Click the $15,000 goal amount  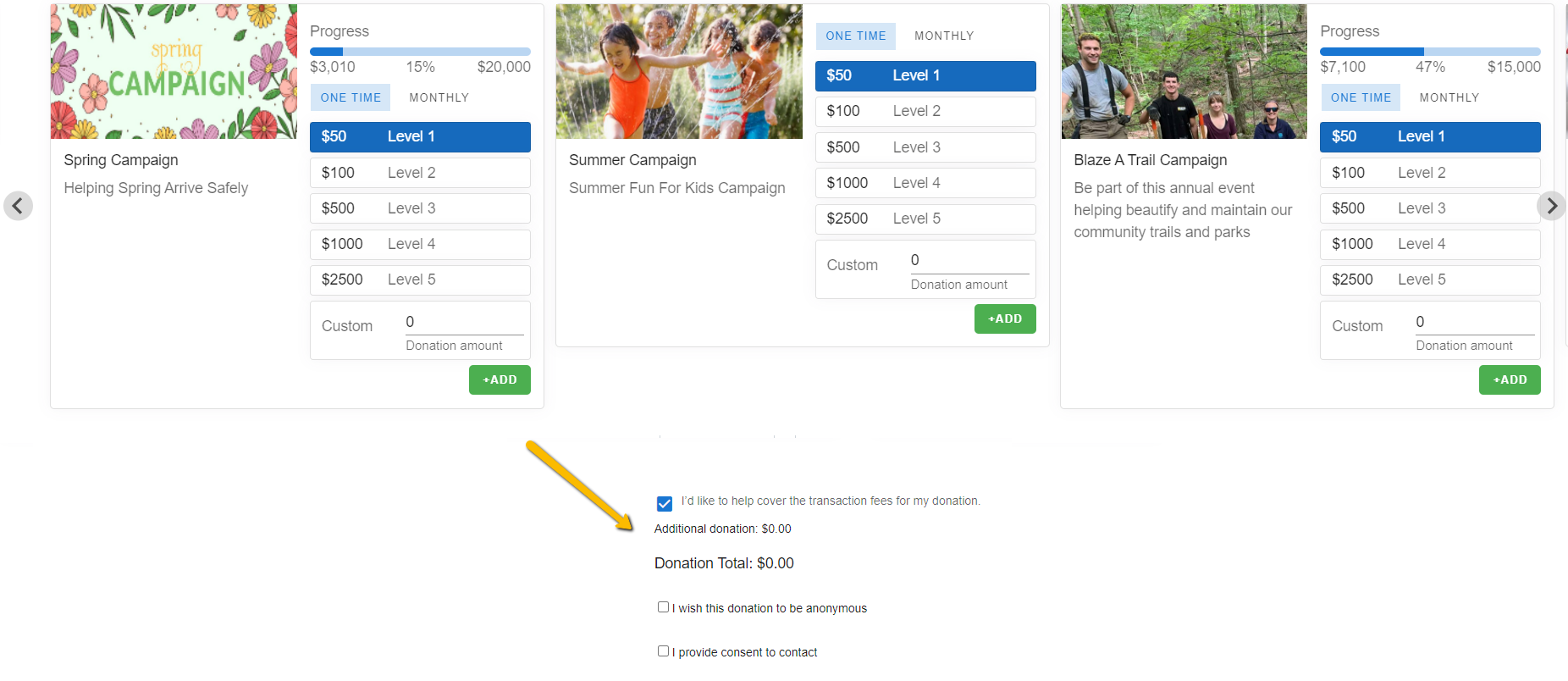tap(1514, 67)
